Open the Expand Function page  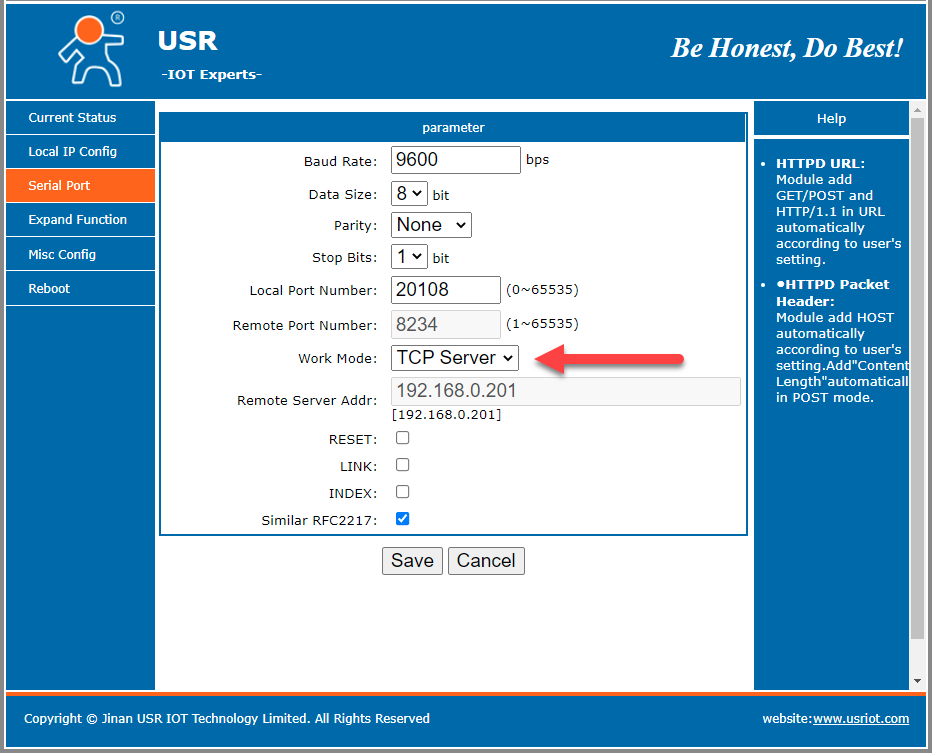pyautogui.click(x=80, y=219)
